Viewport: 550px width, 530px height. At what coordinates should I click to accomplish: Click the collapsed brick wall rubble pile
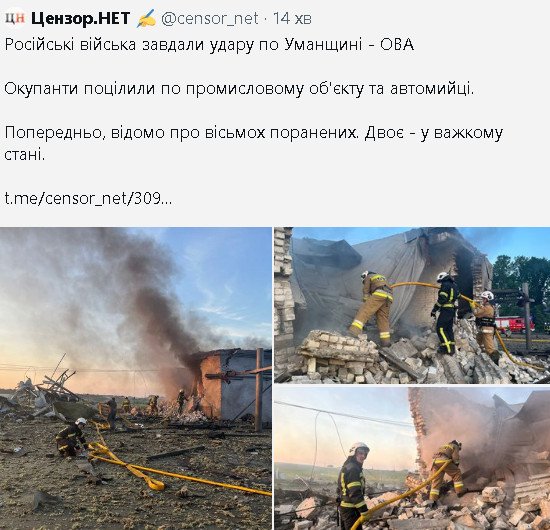pyautogui.click(x=338, y=354)
